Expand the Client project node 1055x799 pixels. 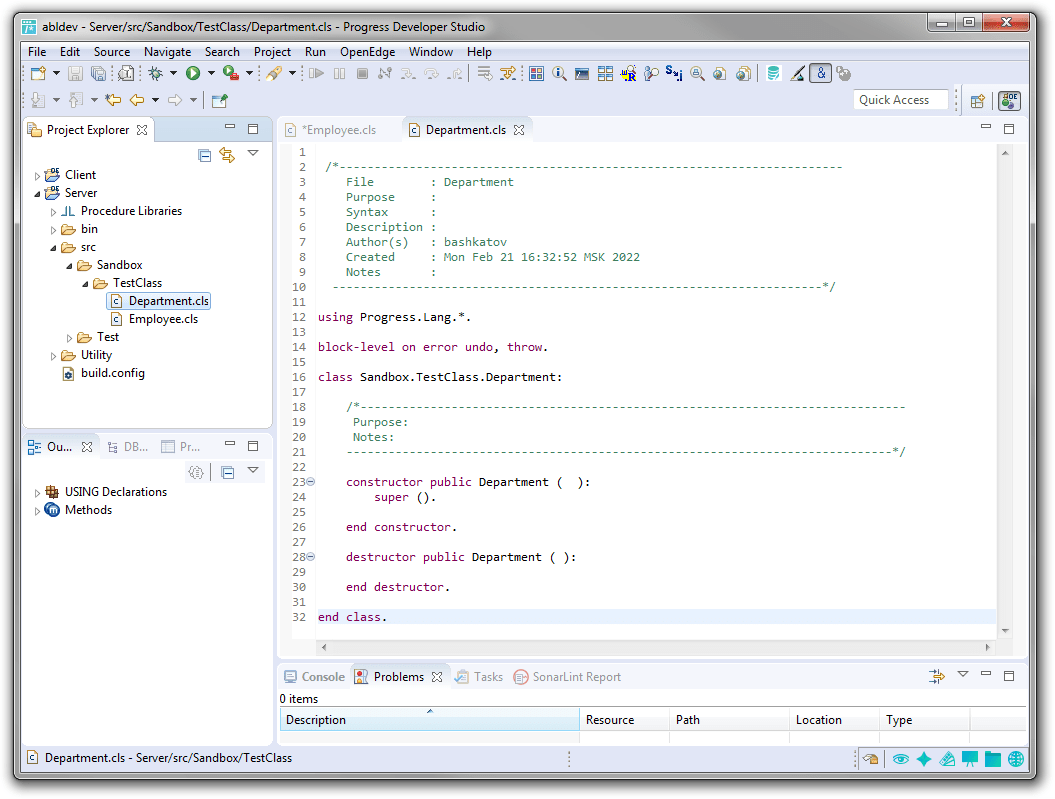[x=37, y=176]
